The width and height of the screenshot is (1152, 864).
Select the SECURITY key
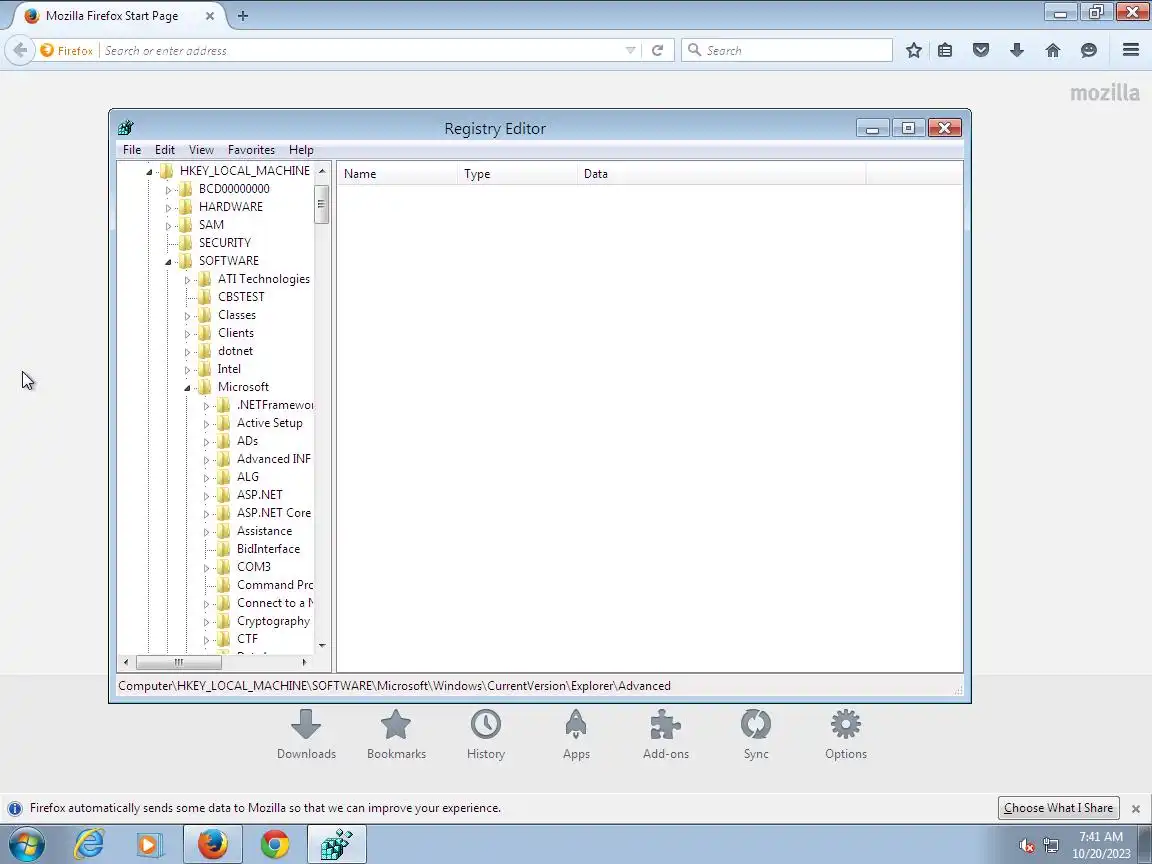(225, 242)
